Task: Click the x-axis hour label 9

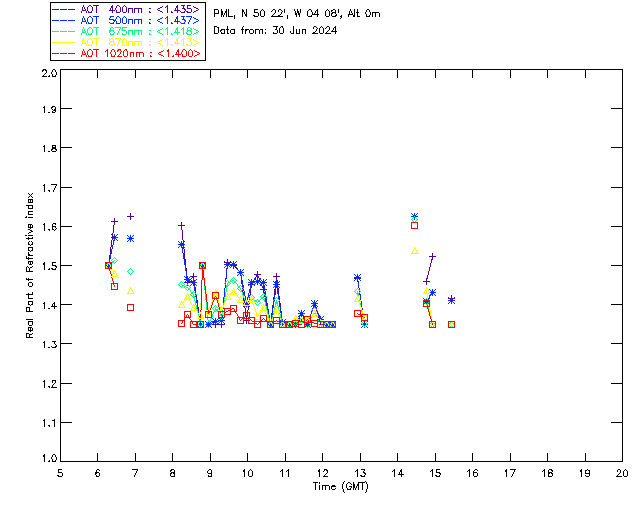Action: click(210, 473)
